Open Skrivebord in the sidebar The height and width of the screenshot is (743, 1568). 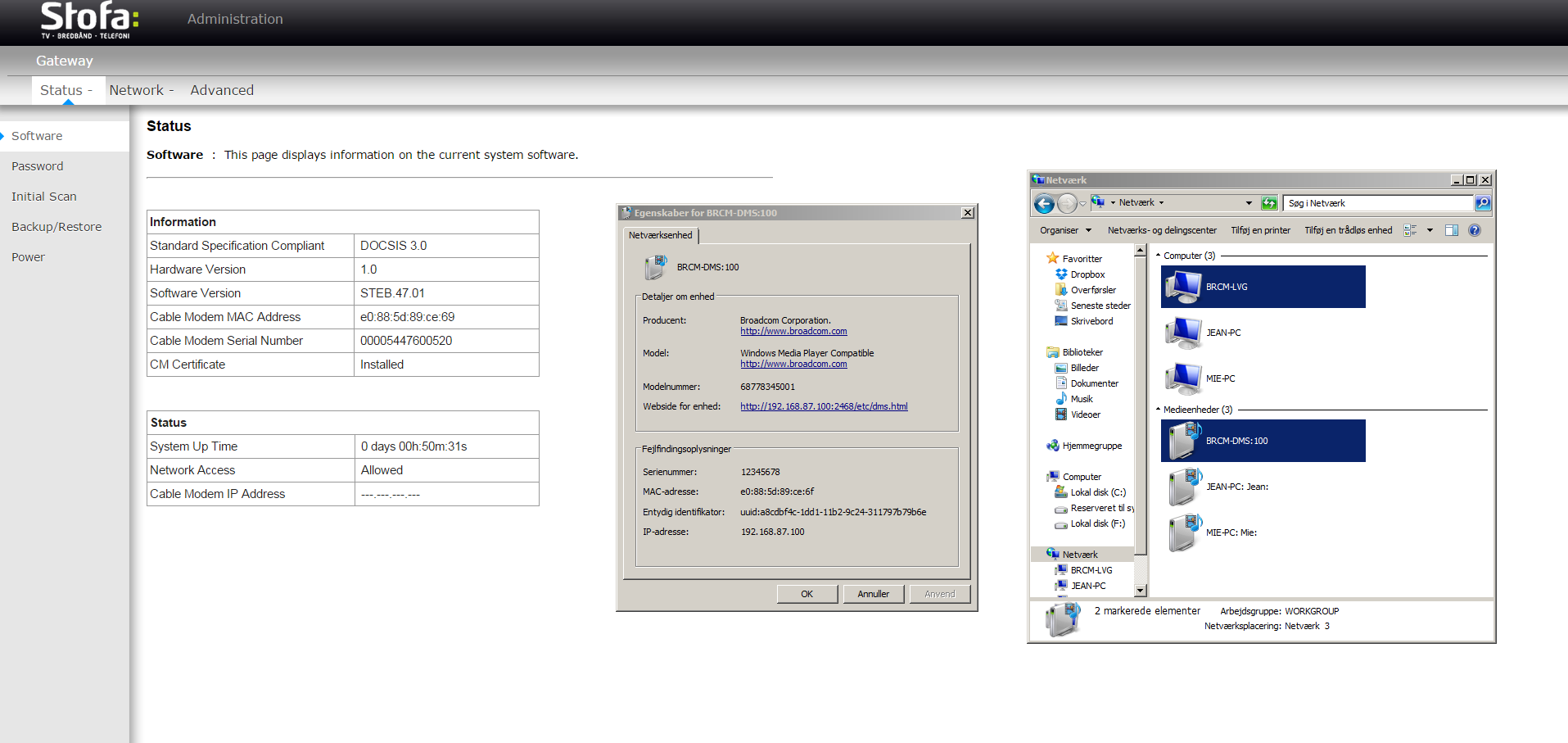tap(1084, 321)
